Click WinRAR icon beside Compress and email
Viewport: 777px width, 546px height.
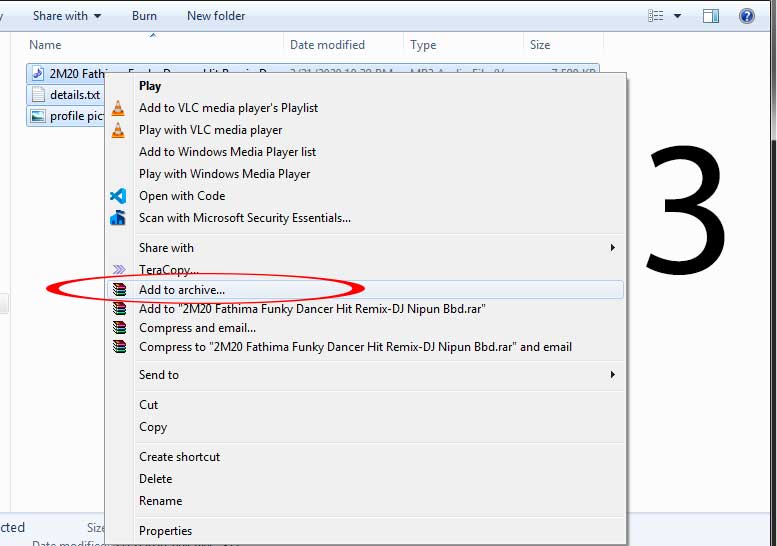[119, 328]
